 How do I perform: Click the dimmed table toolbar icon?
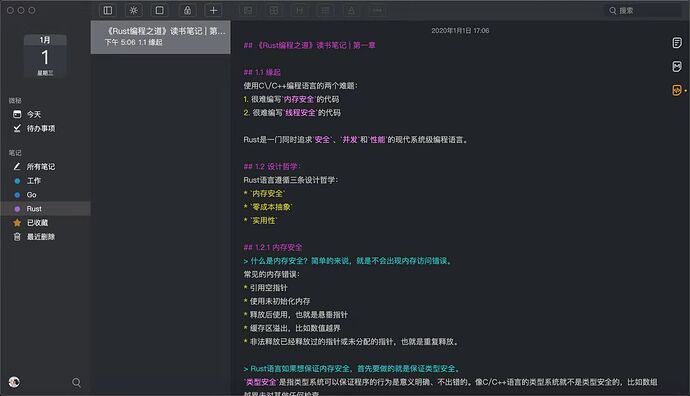(x=325, y=10)
